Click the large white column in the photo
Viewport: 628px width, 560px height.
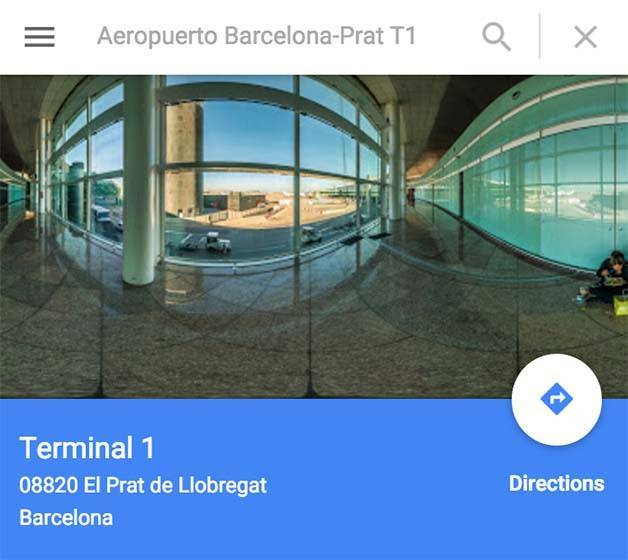point(139,180)
